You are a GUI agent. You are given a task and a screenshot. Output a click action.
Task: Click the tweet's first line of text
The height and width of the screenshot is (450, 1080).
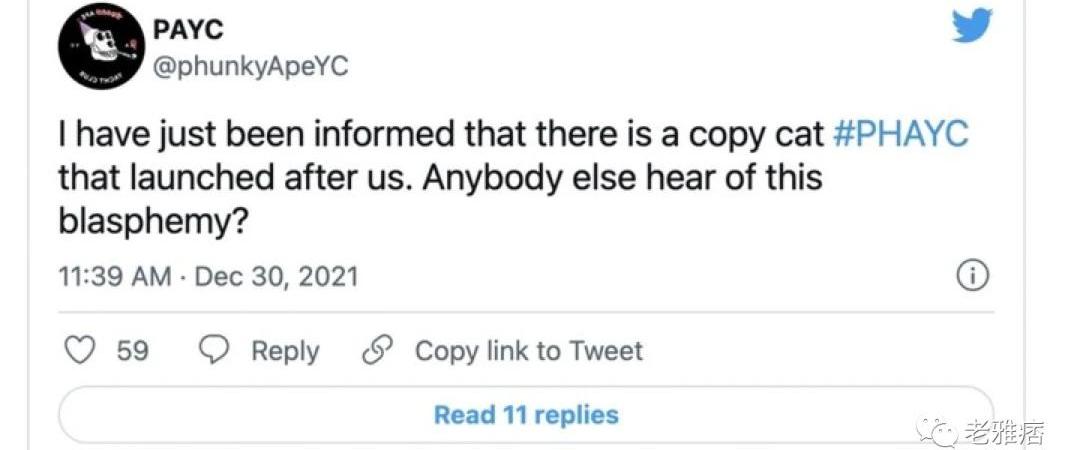pyautogui.click(x=442, y=134)
